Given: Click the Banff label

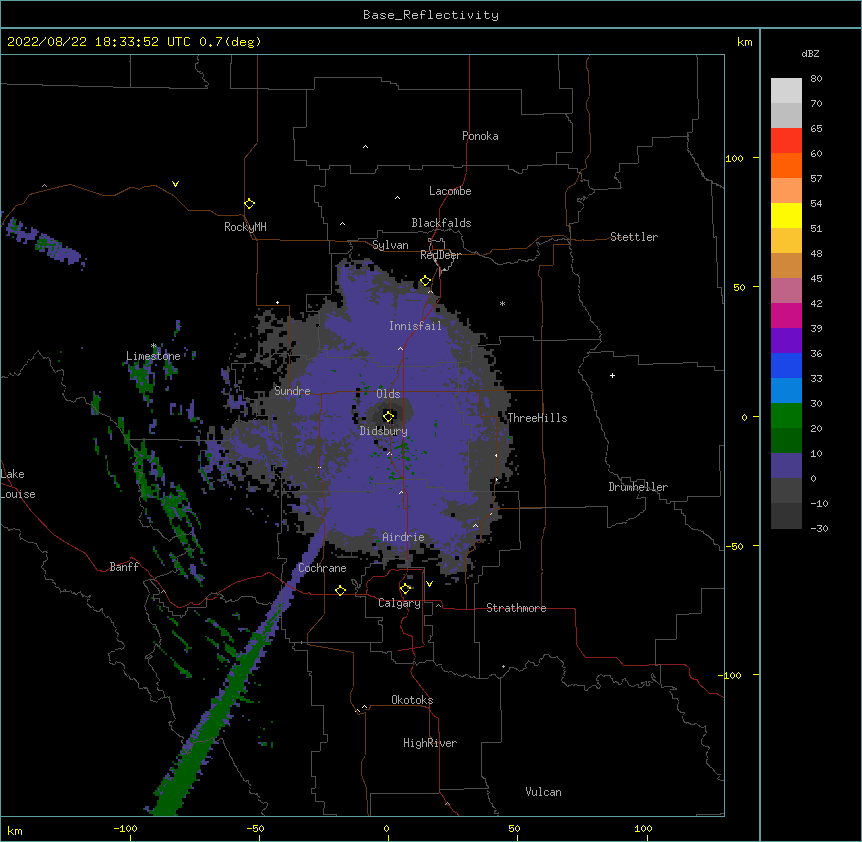Looking at the screenshot, I should click(x=124, y=567).
